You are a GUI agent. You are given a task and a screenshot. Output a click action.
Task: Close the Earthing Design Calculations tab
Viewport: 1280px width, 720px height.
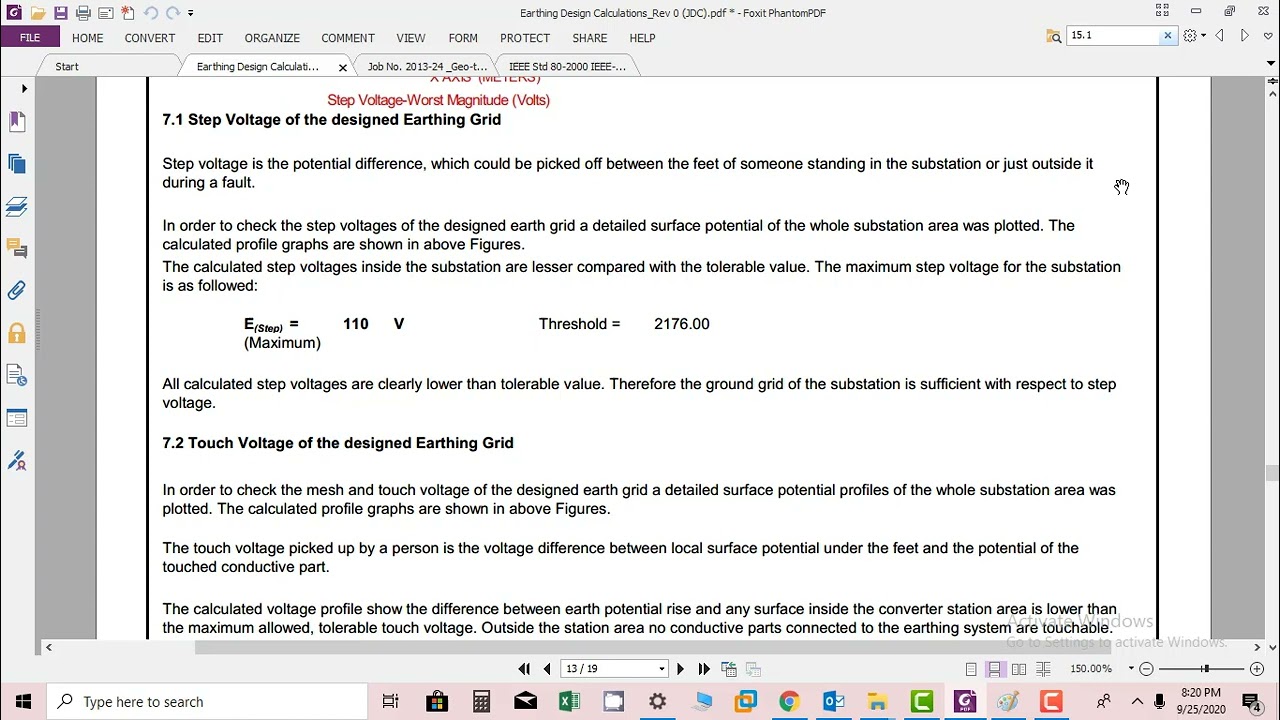(x=343, y=68)
